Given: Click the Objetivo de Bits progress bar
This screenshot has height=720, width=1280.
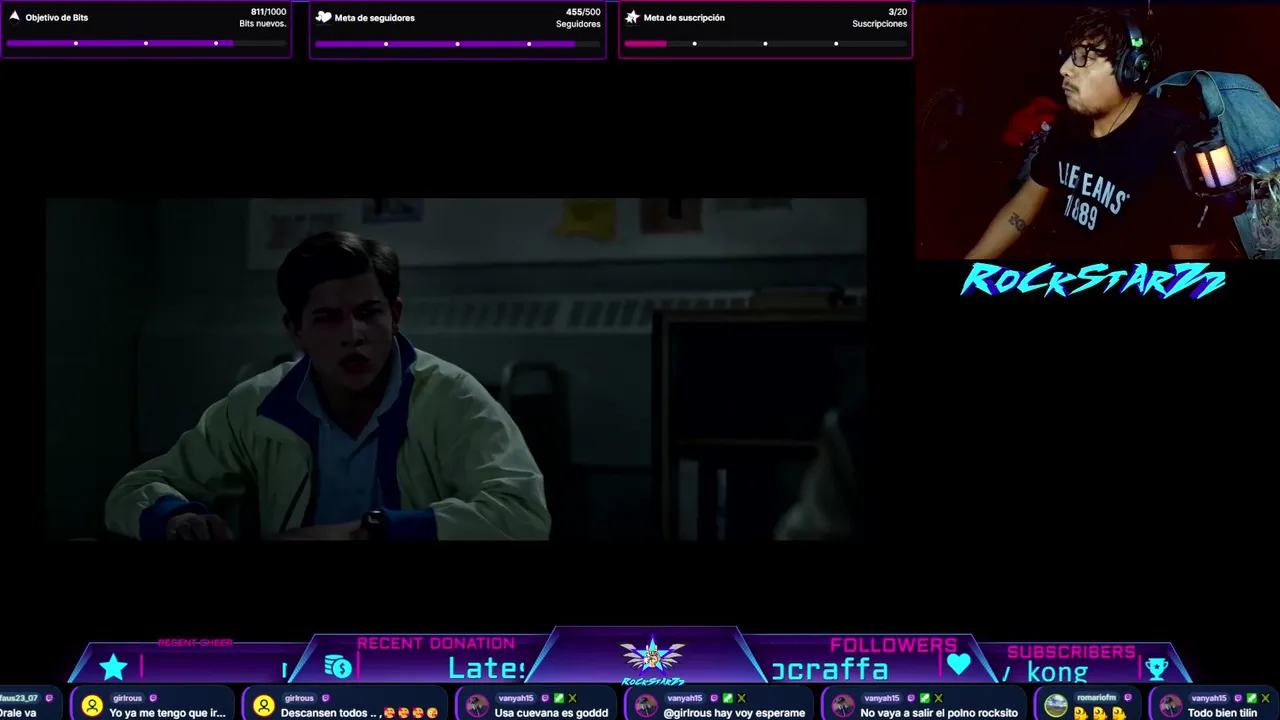Looking at the screenshot, I should pos(146,43).
